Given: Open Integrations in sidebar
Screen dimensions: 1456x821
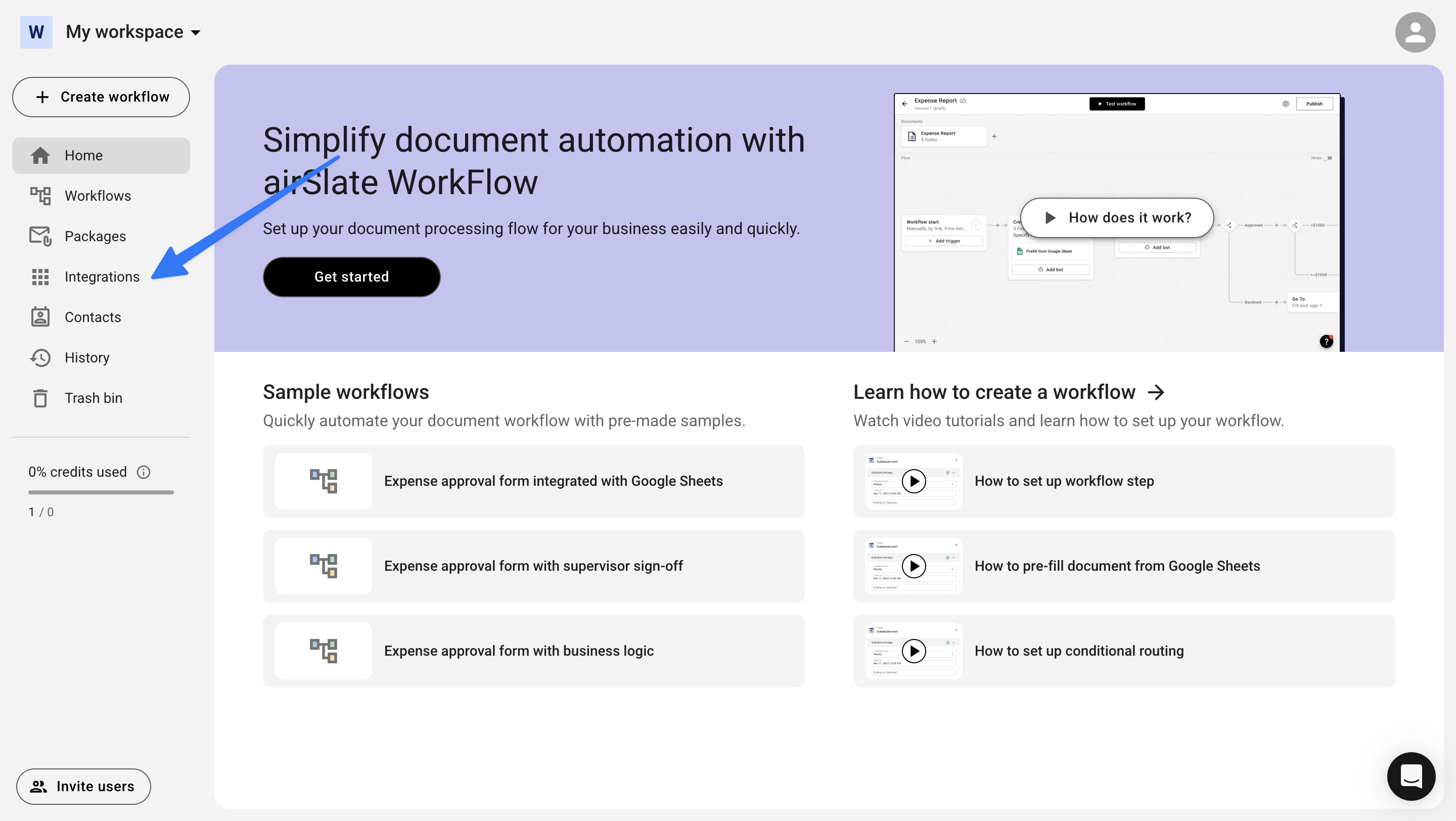Looking at the screenshot, I should (101, 277).
